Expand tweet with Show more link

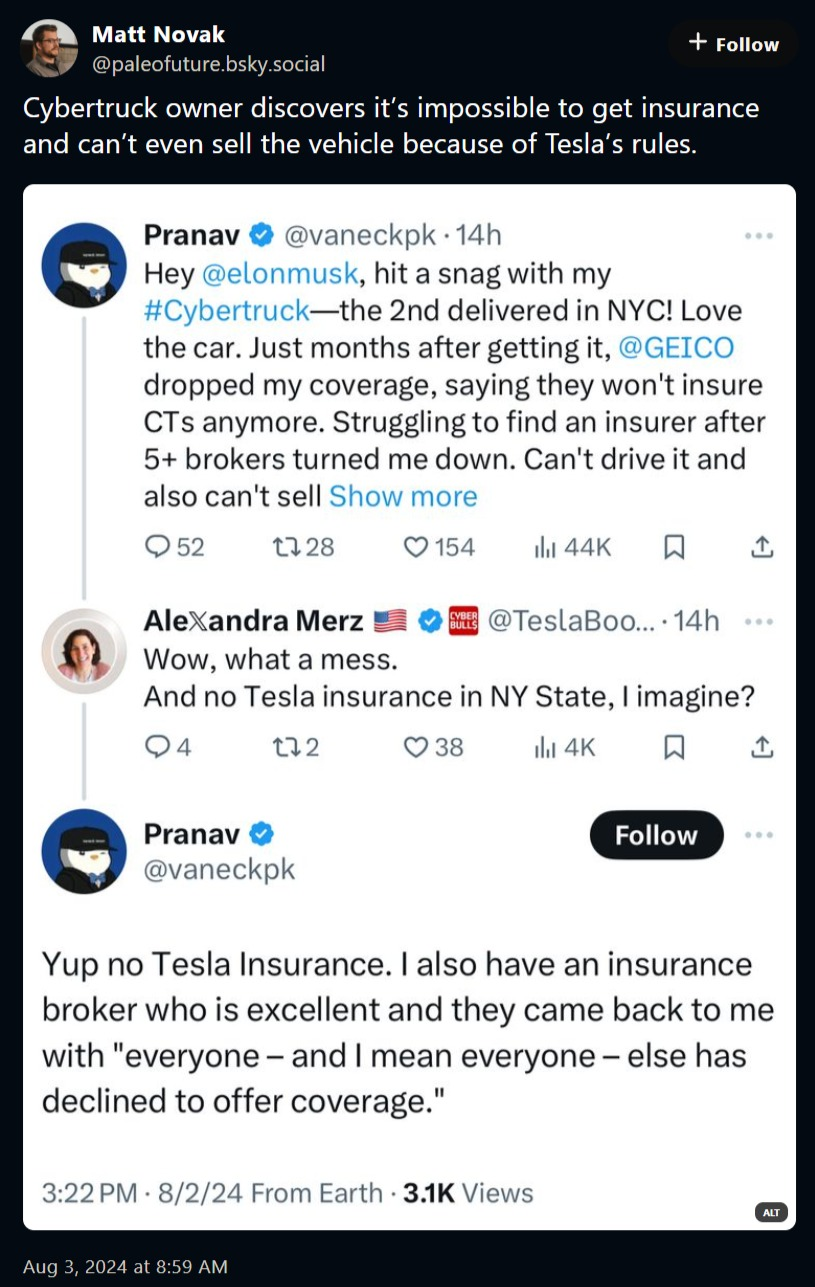(x=403, y=496)
